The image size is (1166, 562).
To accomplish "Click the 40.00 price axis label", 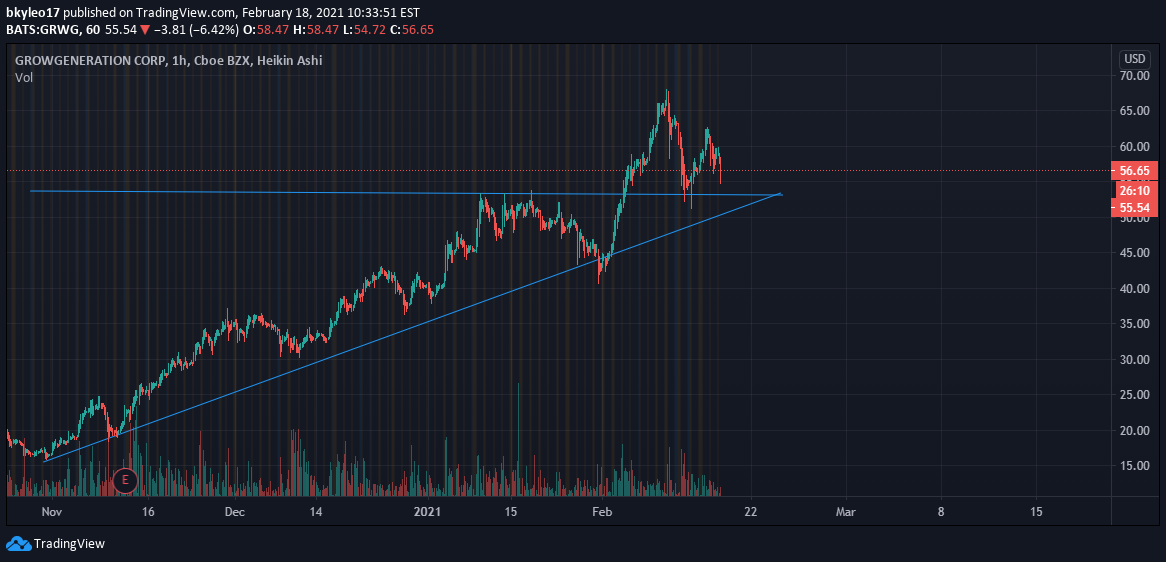I will click(1137, 288).
